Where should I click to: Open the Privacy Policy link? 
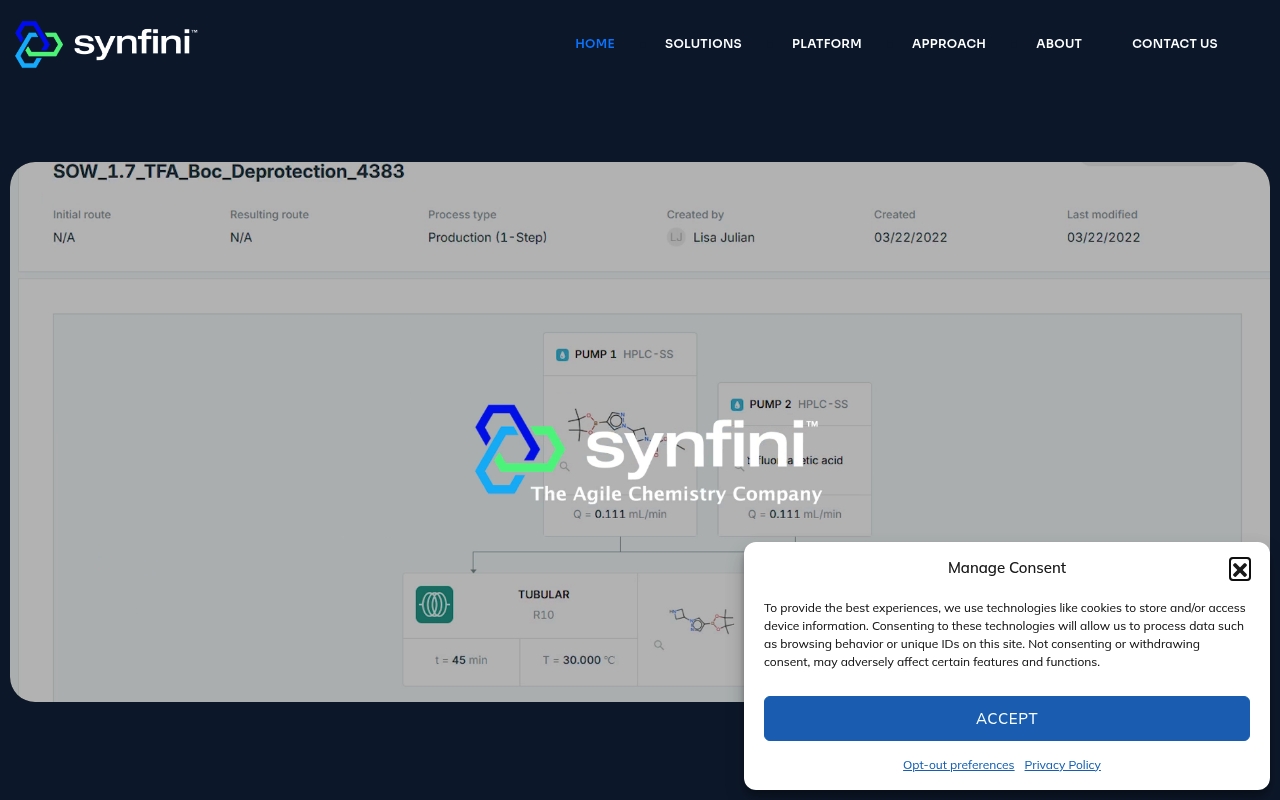1062,765
